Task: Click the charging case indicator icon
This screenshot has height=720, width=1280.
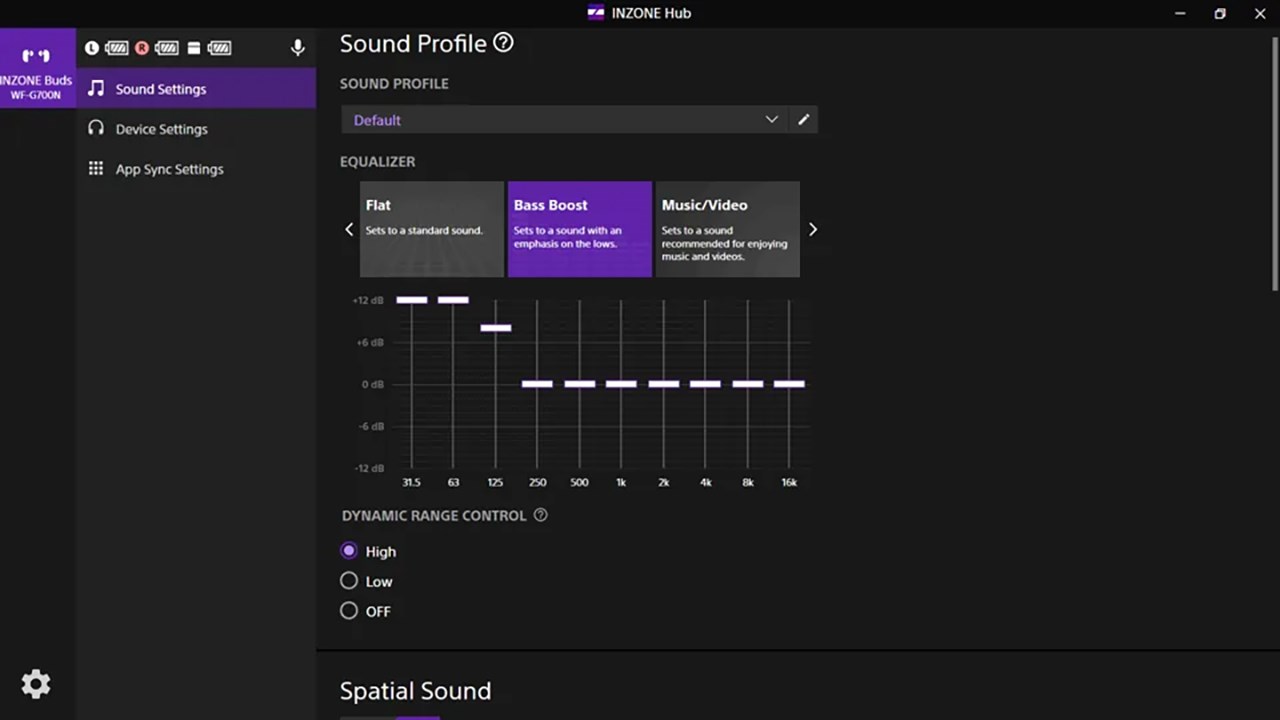Action: (194, 48)
